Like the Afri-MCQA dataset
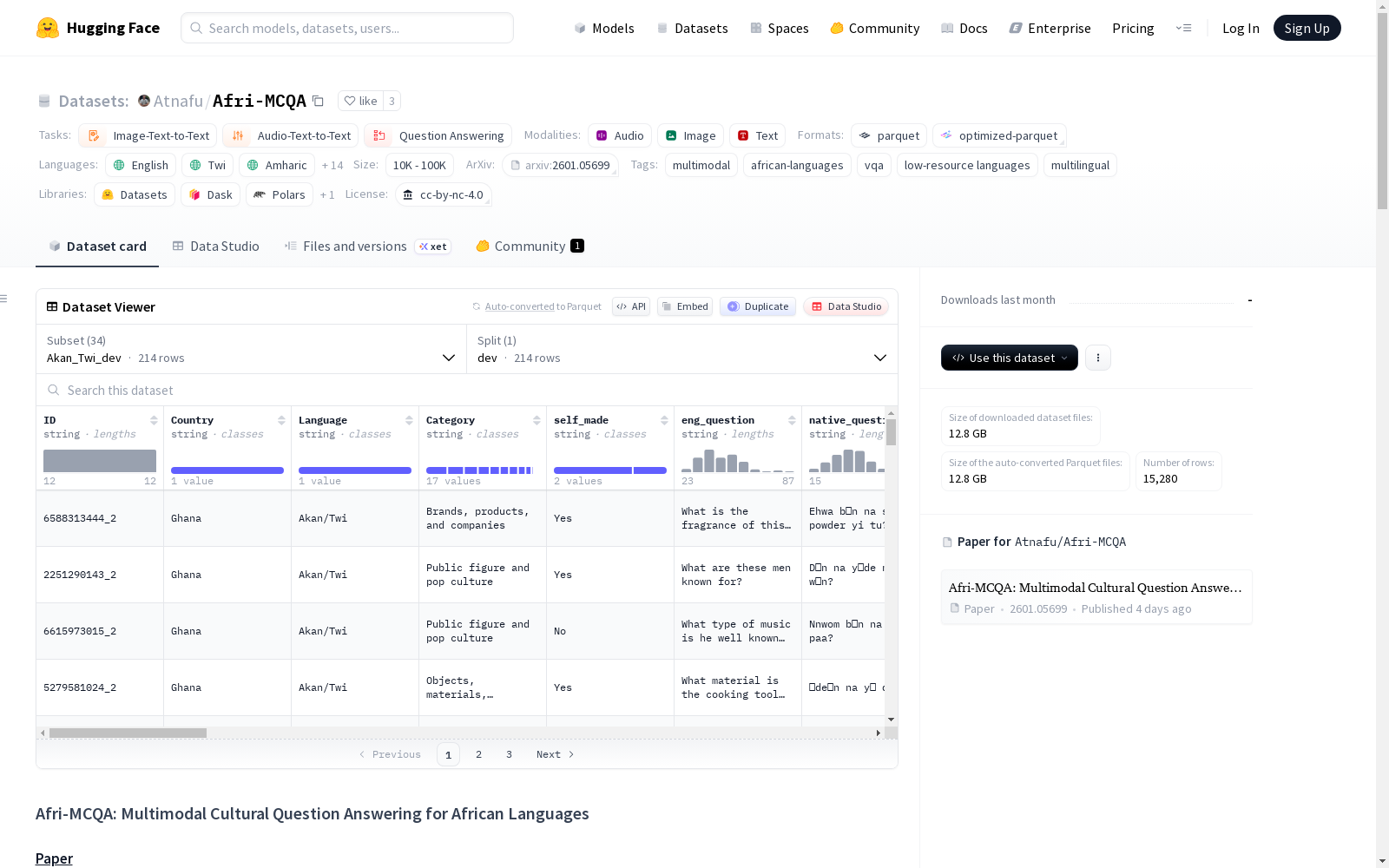 tap(361, 101)
